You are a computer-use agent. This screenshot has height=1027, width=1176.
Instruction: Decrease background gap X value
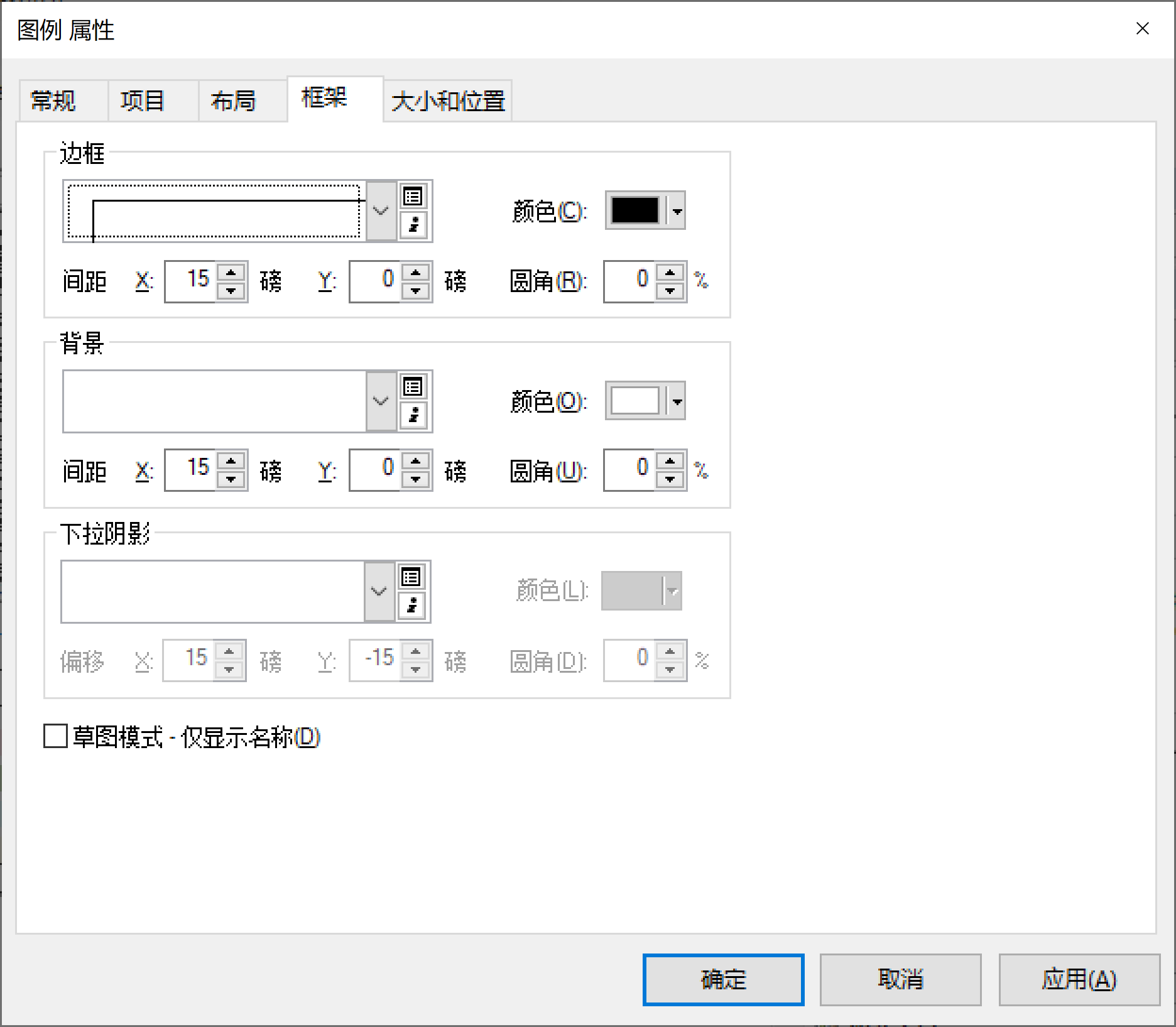pyautogui.click(x=231, y=479)
